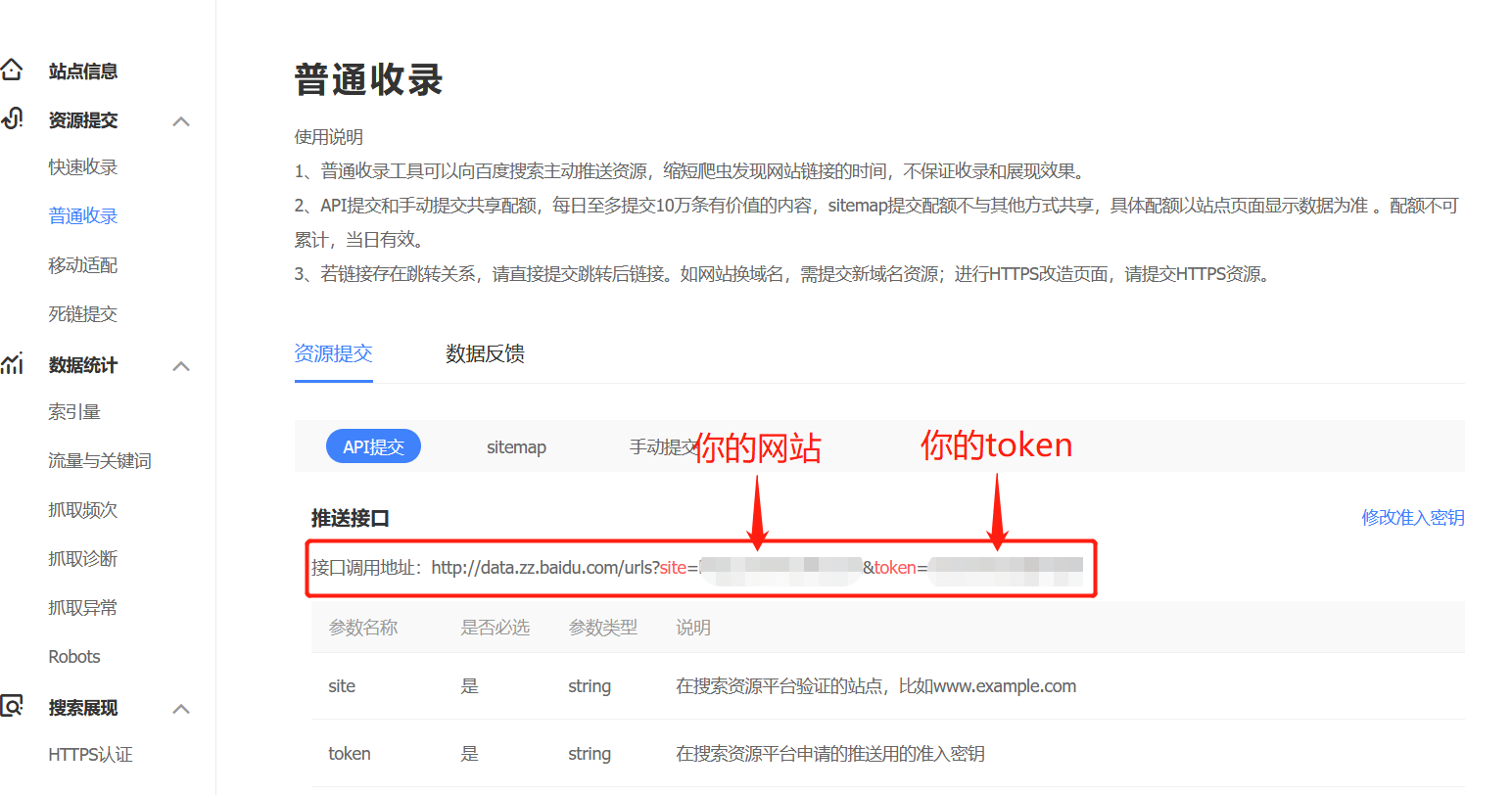Click the string type in site row
1512x795 pixels.
click(590, 686)
